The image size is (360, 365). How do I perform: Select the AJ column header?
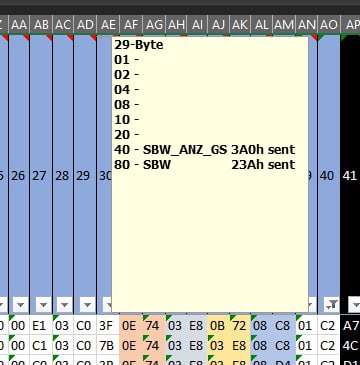point(218,25)
